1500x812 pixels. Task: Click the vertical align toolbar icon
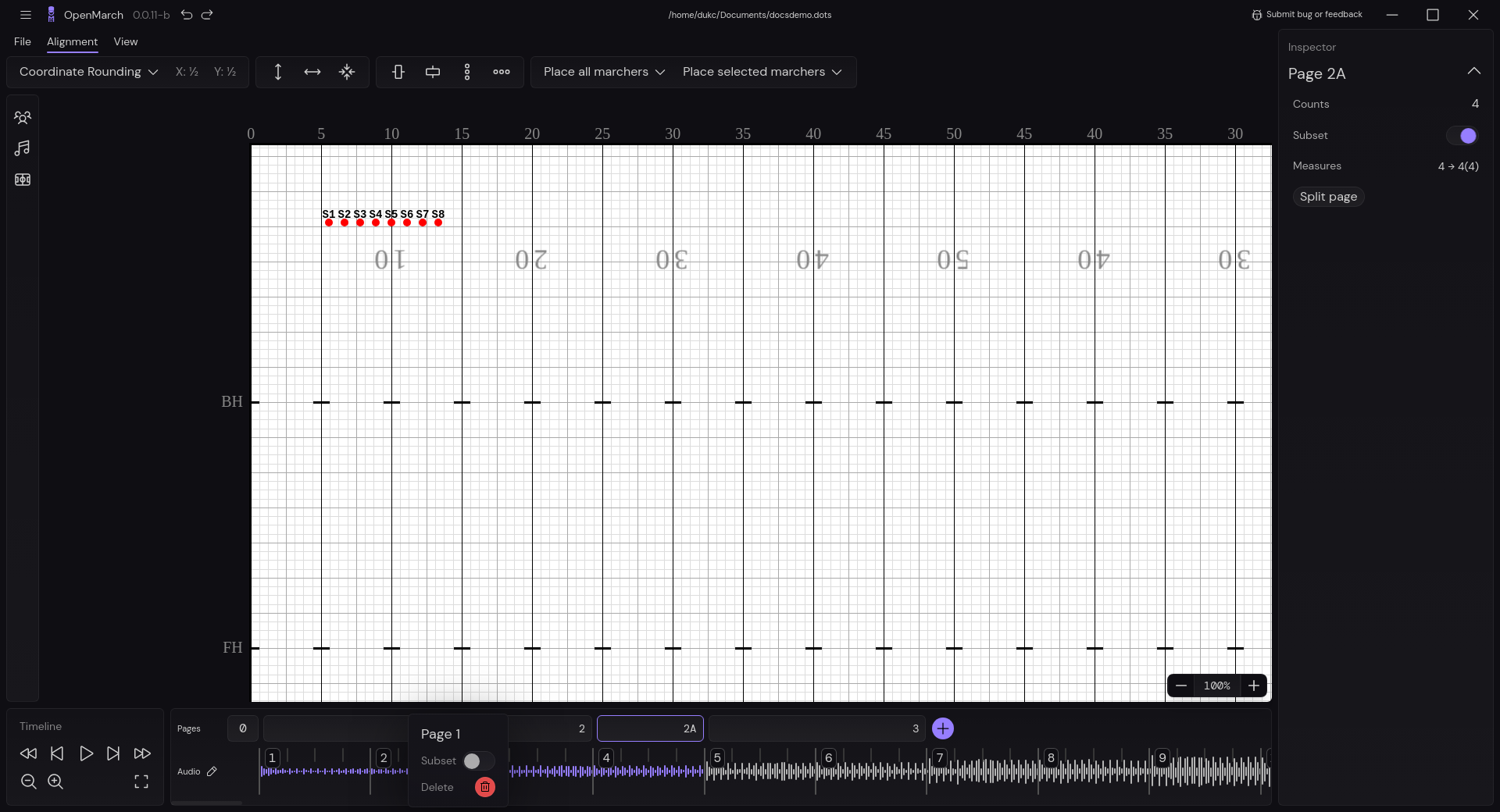click(x=278, y=72)
